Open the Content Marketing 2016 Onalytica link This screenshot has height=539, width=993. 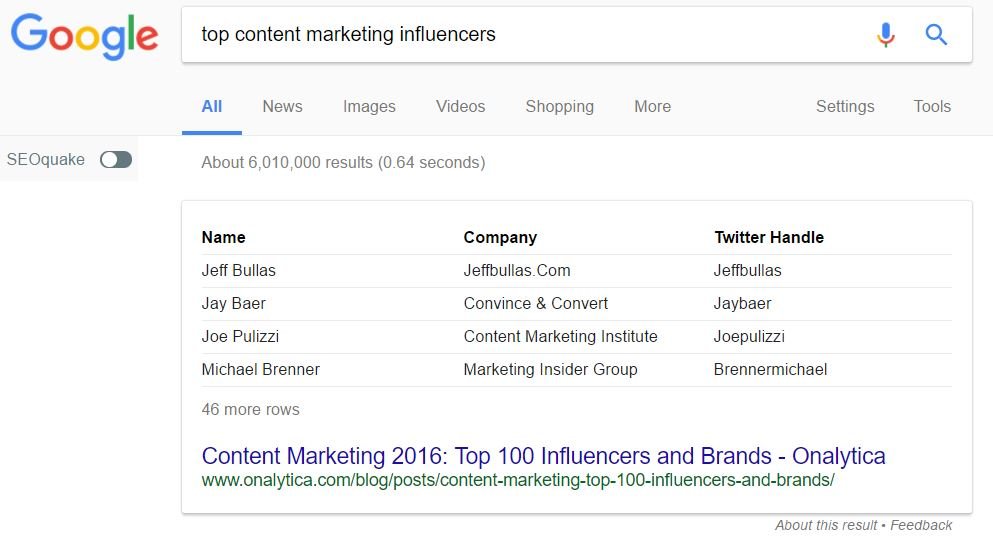click(543, 456)
